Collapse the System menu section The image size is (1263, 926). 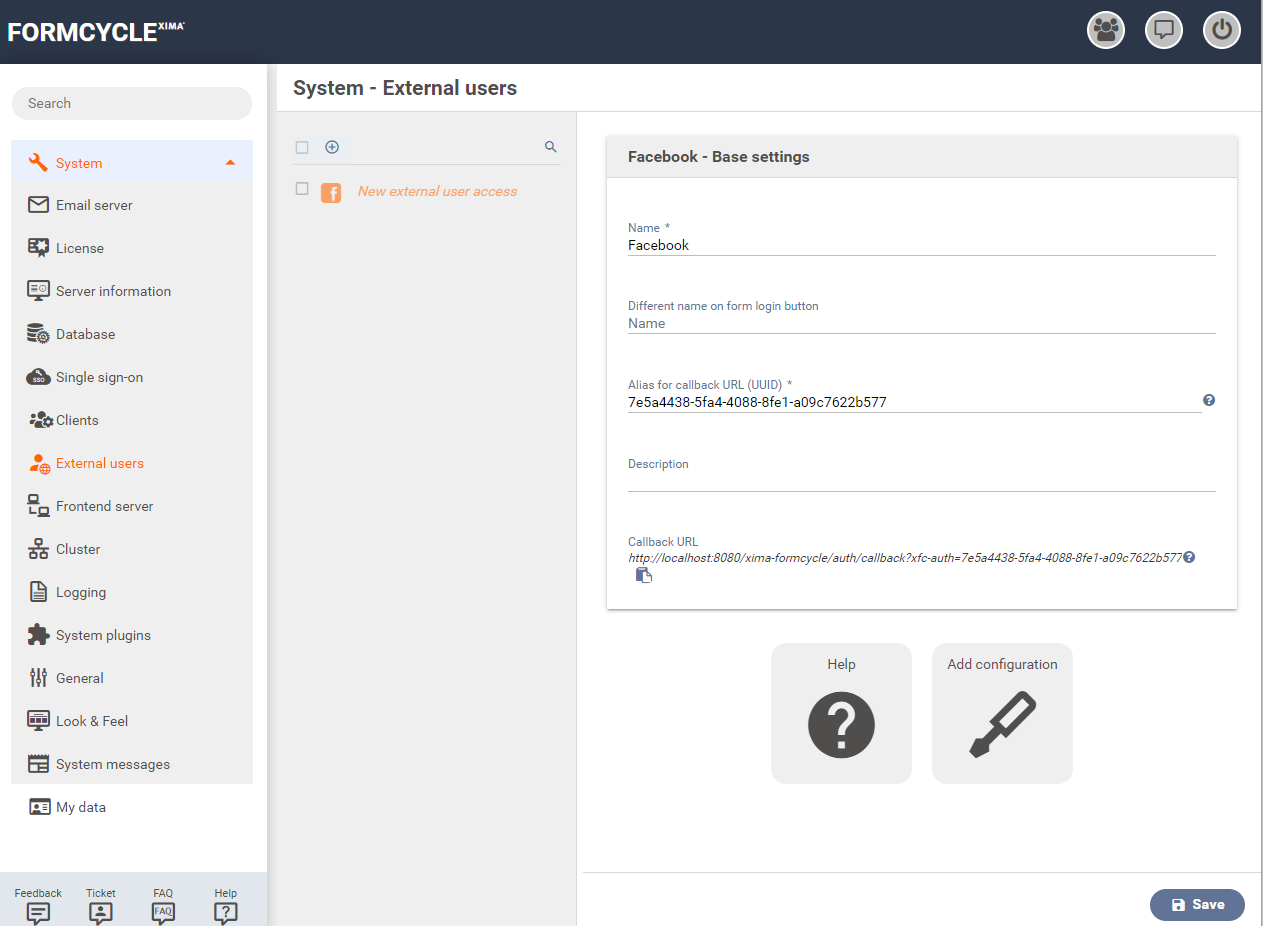[x=230, y=163]
